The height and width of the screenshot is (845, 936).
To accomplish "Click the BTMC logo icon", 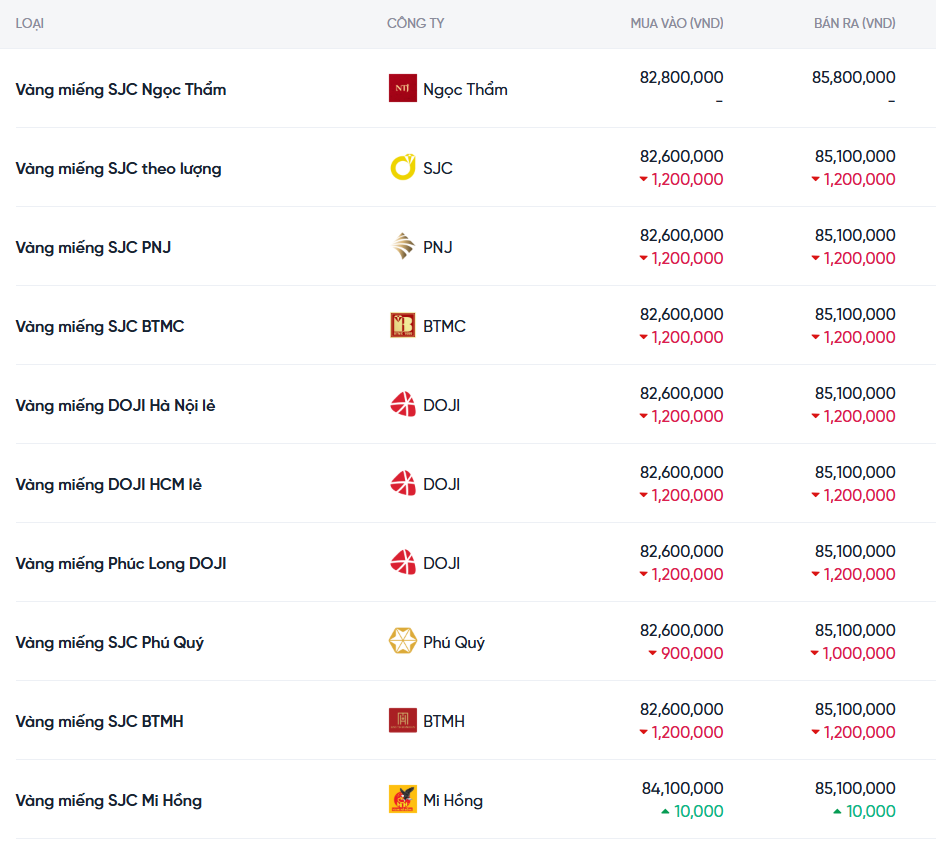I will coord(403,326).
